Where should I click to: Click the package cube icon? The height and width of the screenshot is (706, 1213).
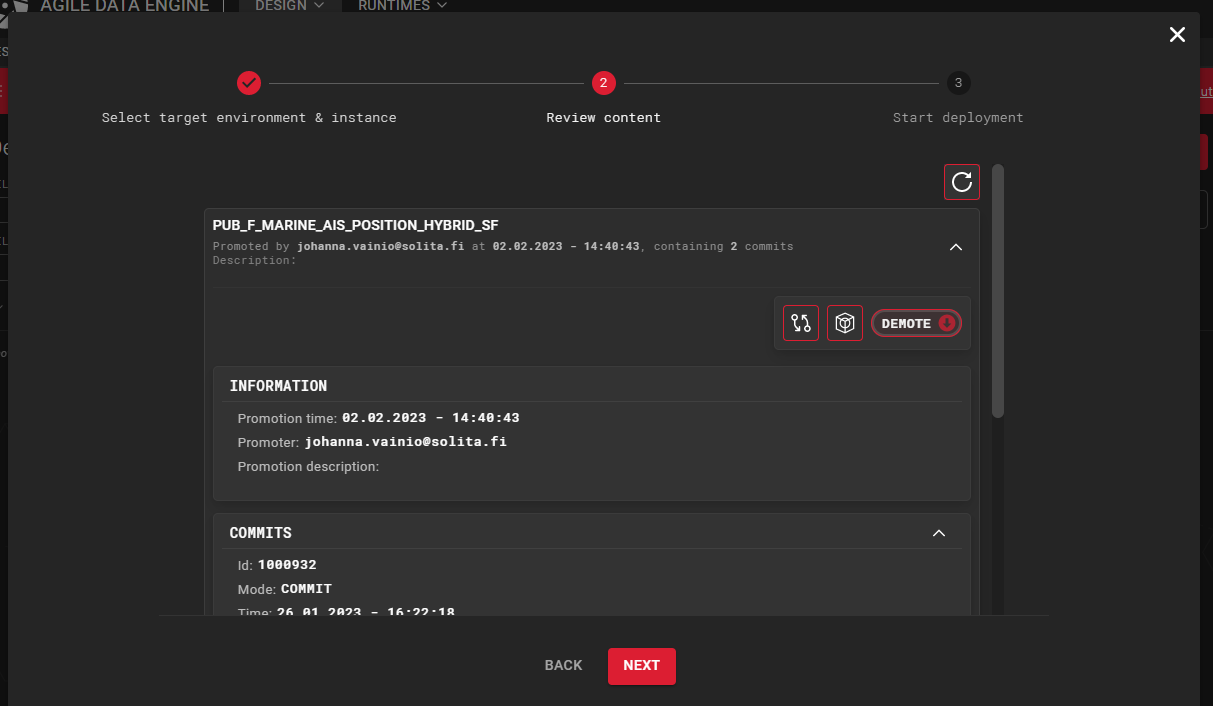click(x=845, y=323)
